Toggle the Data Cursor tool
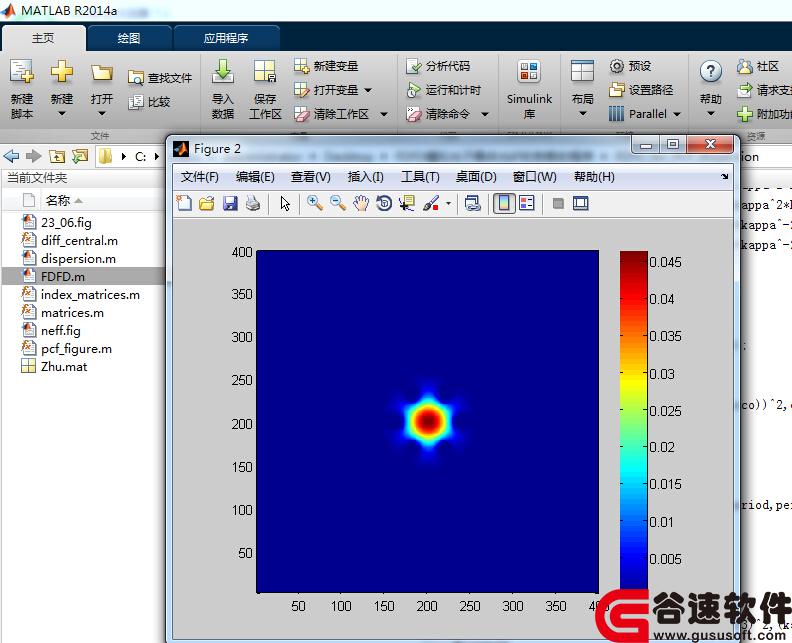The width and height of the screenshot is (792, 643). click(x=407, y=204)
